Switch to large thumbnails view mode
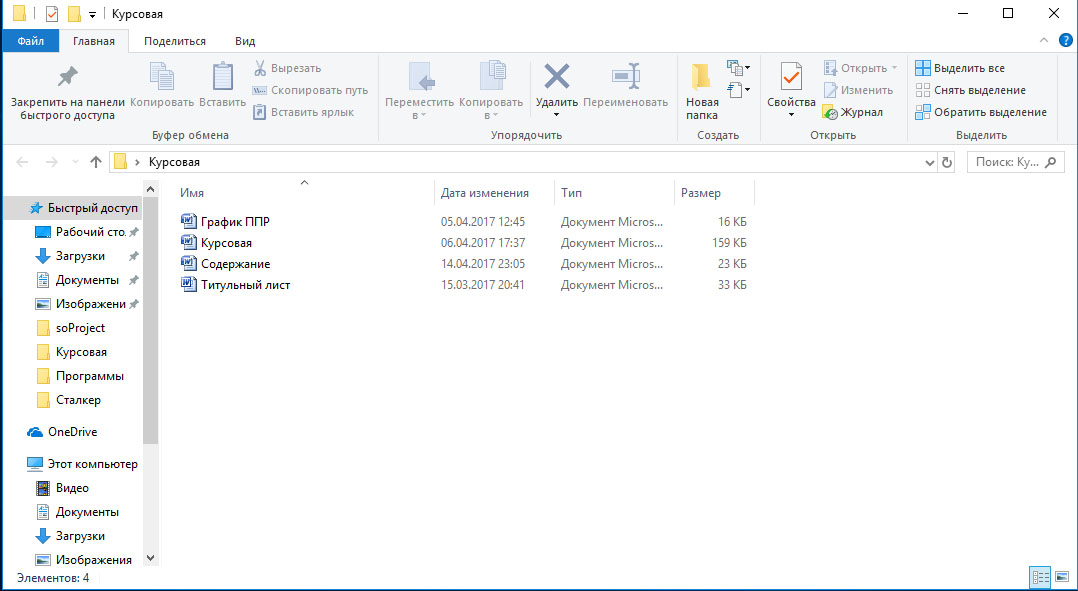This screenshot has height=591, width=1078. point(1063,577)
